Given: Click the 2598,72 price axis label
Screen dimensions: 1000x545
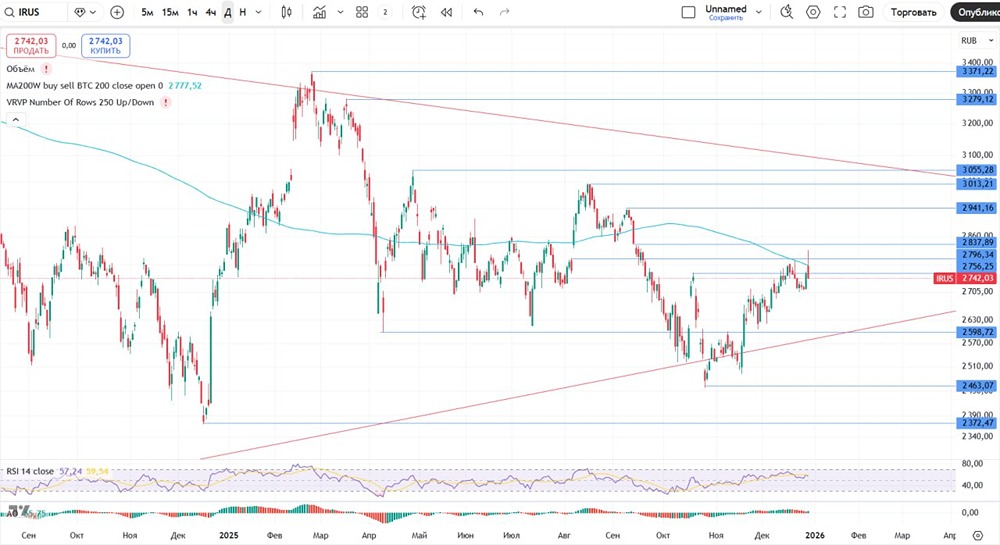Looking at the screenshot, I should (x=976, y=332).
